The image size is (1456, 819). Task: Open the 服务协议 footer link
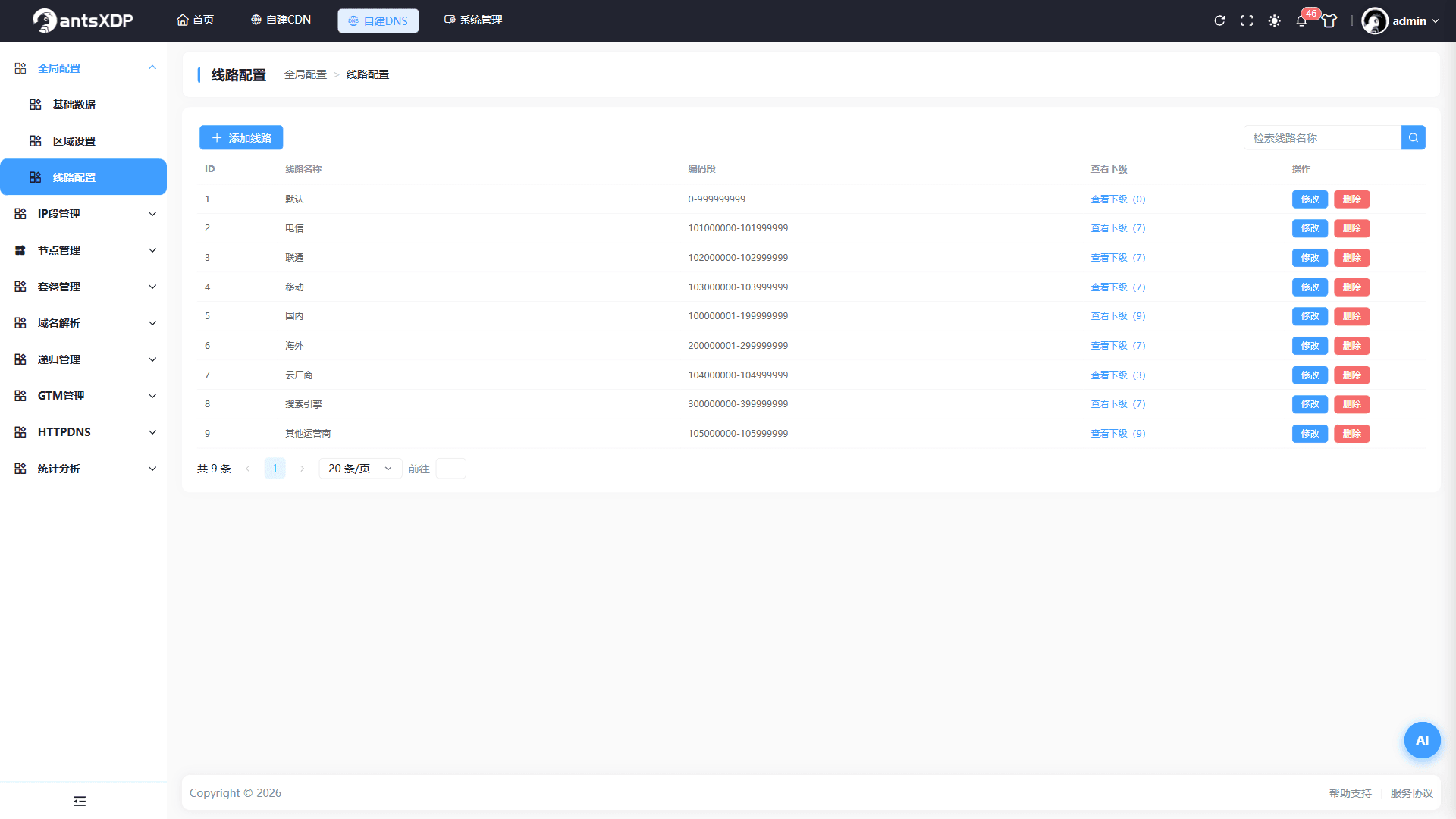pos(1411,793)
